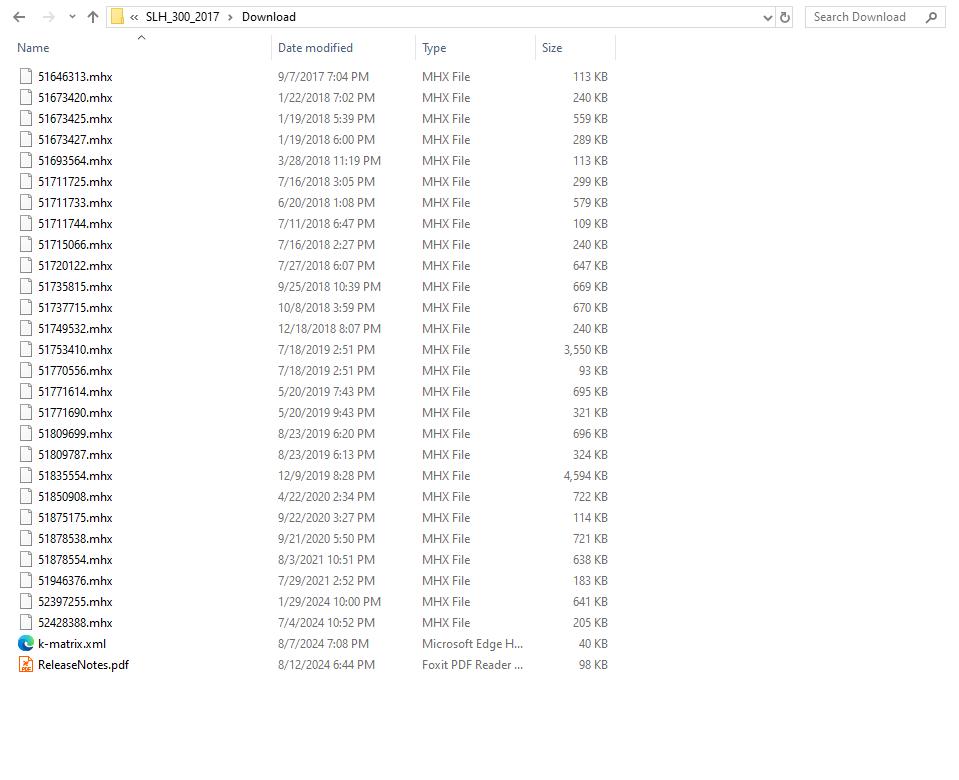
Task: Click Download breadcrumb in address bar
Action: 268,17
